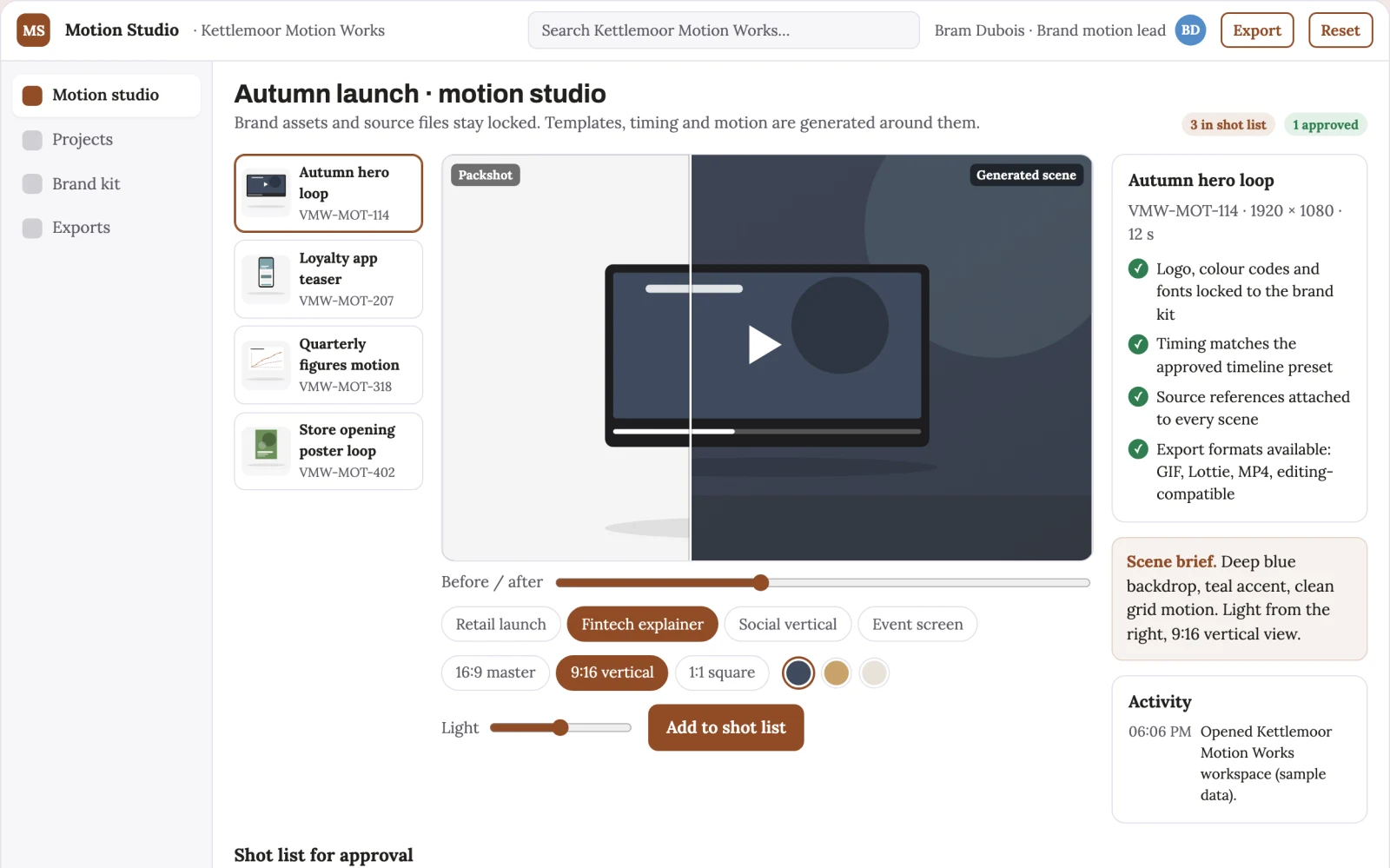Click the 1 approved badge
The width and height of the screenshot is (1390, 868).
pyautogui.click(x=1325, y=125)
